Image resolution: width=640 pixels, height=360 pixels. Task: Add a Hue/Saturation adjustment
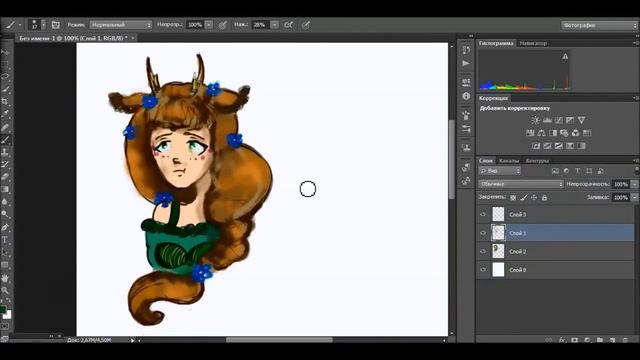530,133
